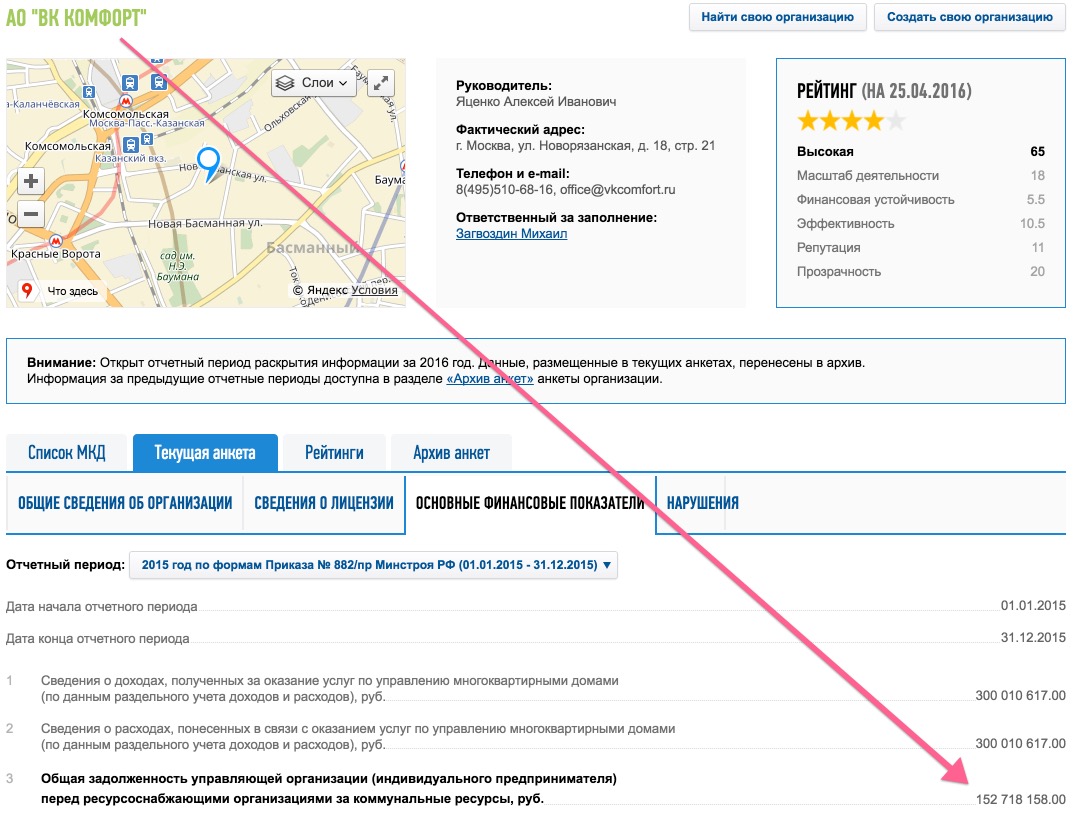Screen dimensions: 1077x821
Task: Click АО "ВК КОМФОРТ" title
Action: tap(76, 17)
